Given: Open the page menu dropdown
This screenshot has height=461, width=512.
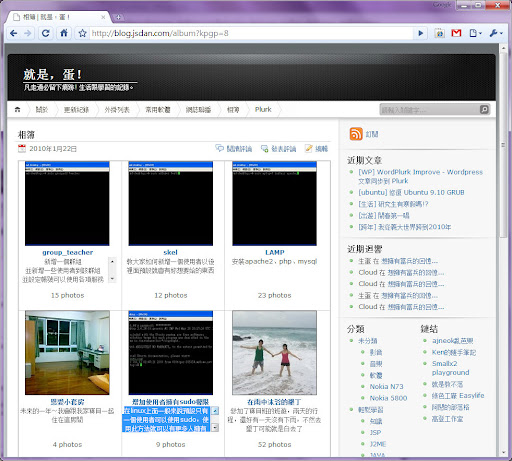Looking at the screenshot, I should (476, 33).
